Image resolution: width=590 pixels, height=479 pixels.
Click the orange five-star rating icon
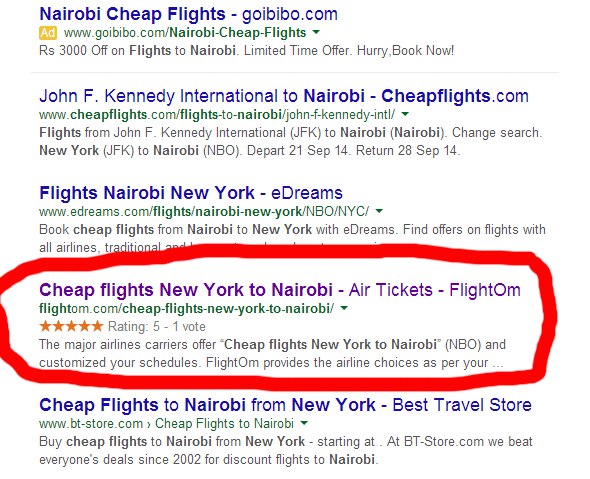coord(71,326)
